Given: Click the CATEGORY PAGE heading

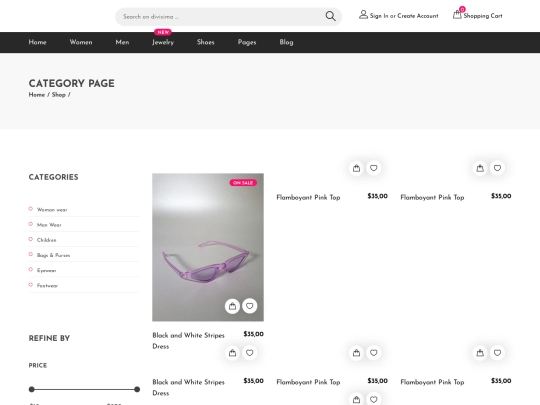Looking at the screenshot, I should click(72, 83).
